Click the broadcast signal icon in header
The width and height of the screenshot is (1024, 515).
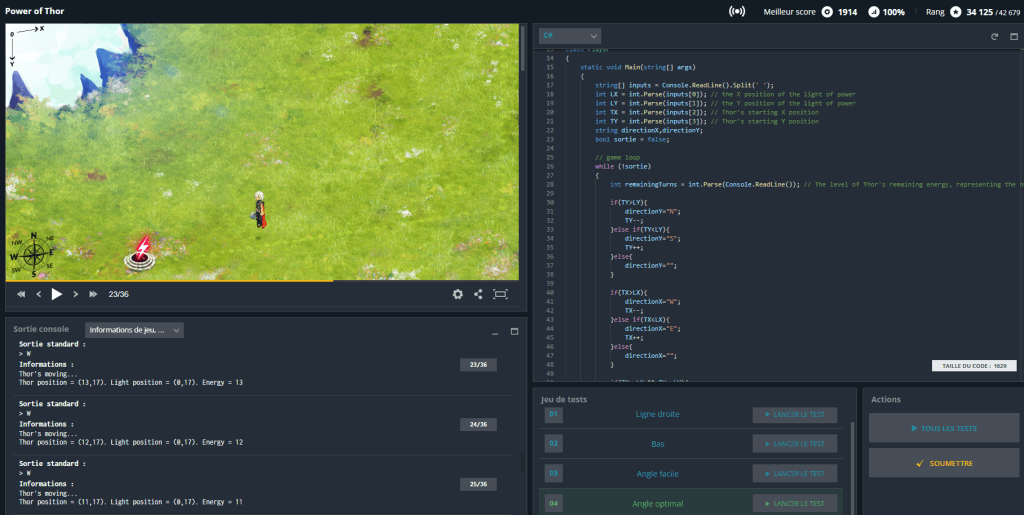point(738,12)
